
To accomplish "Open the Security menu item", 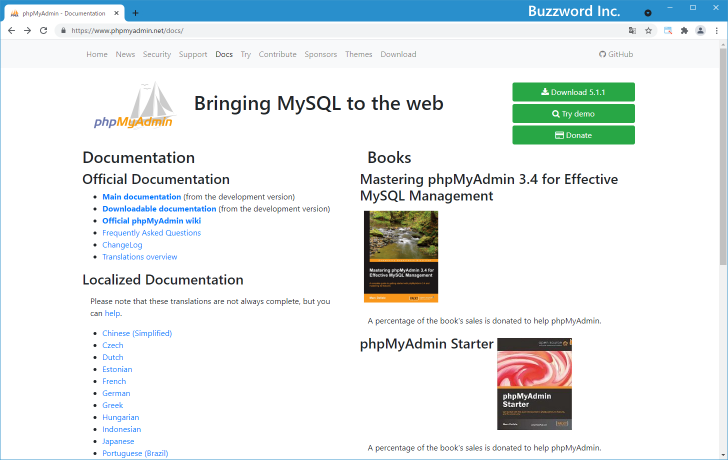I will point(157,54).
